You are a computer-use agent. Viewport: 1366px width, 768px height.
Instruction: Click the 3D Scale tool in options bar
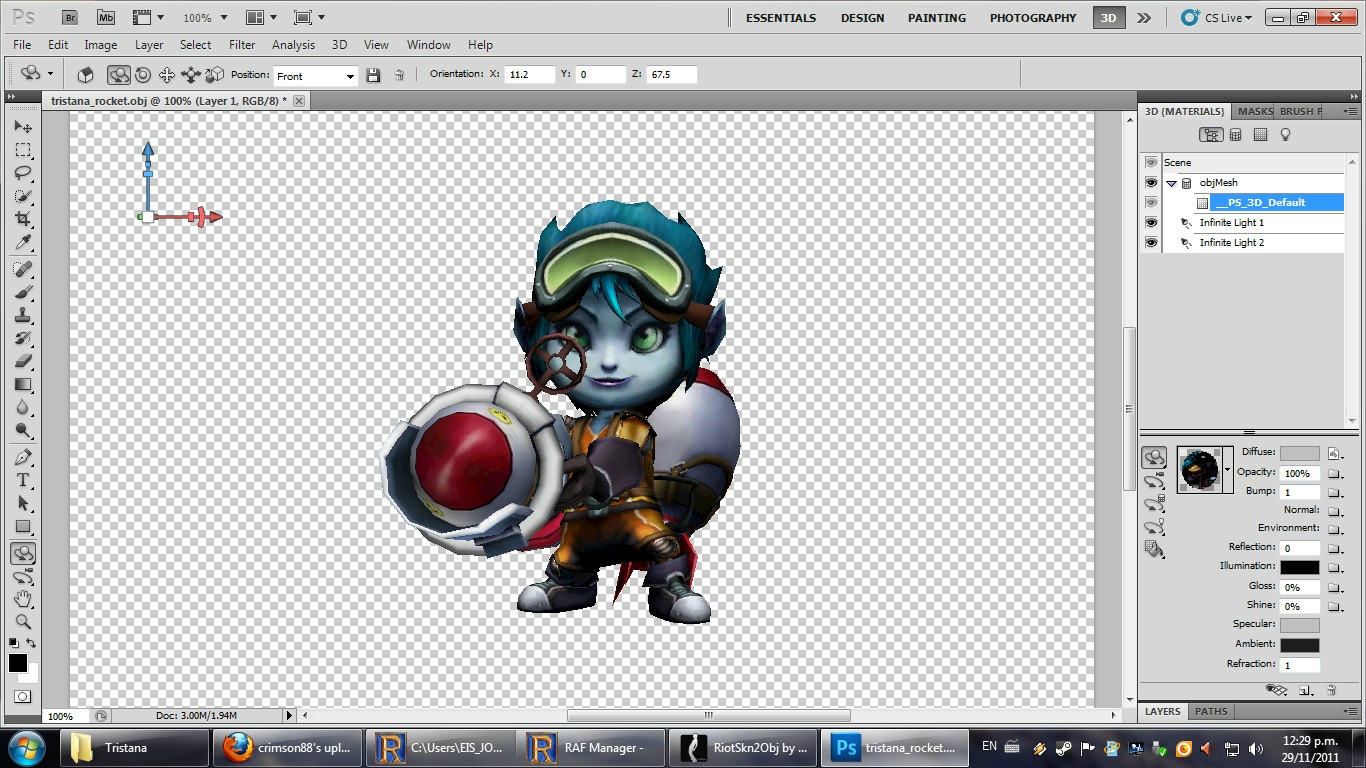[214, 75]
